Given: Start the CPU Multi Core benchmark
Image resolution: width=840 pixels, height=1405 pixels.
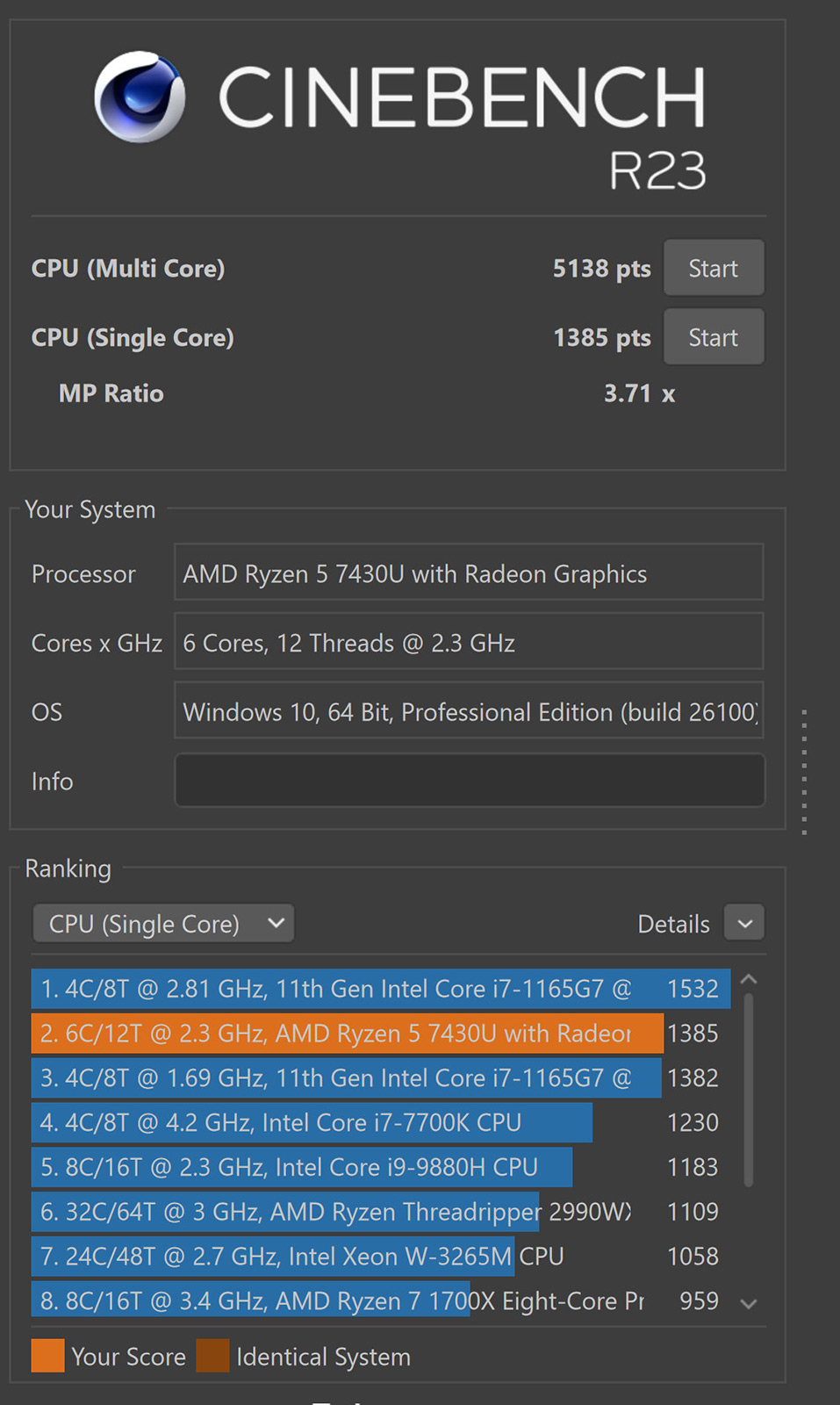Looking at the screenshot, I should point(713,268).
